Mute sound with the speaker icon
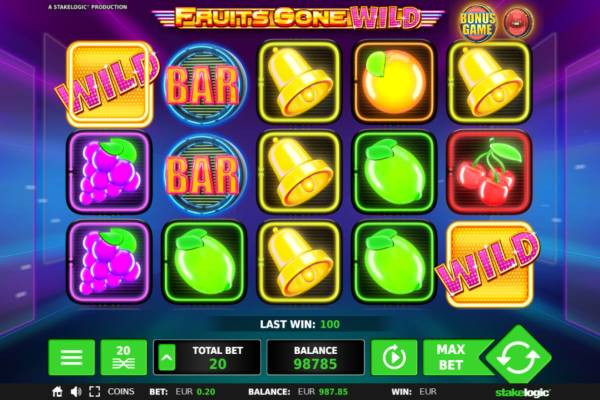Screen dimensions: 600x400 click(76, 392)
